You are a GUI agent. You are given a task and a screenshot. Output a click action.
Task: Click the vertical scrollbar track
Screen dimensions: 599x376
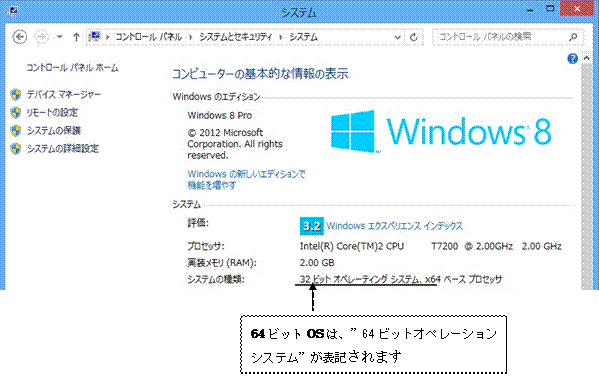(x=587, y=177)
